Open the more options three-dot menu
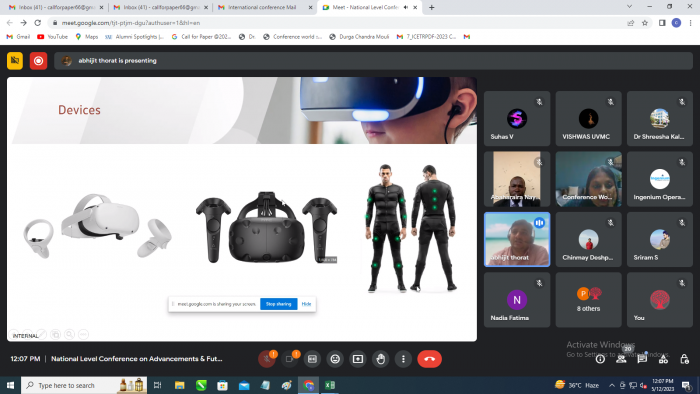The width and height of the screenshot is (700, 394). [403, 359]
